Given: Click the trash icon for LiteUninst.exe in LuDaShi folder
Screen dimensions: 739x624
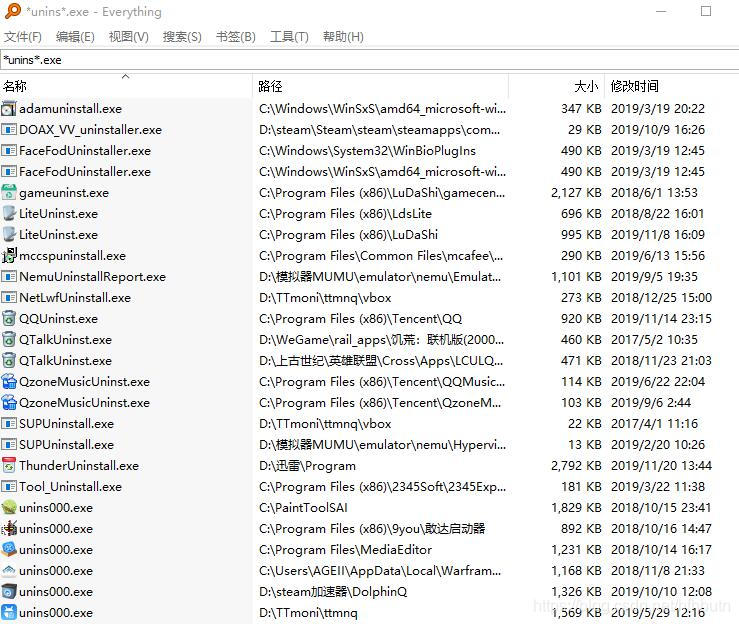Looking at the screenshot, I should [x=8, y=235].
